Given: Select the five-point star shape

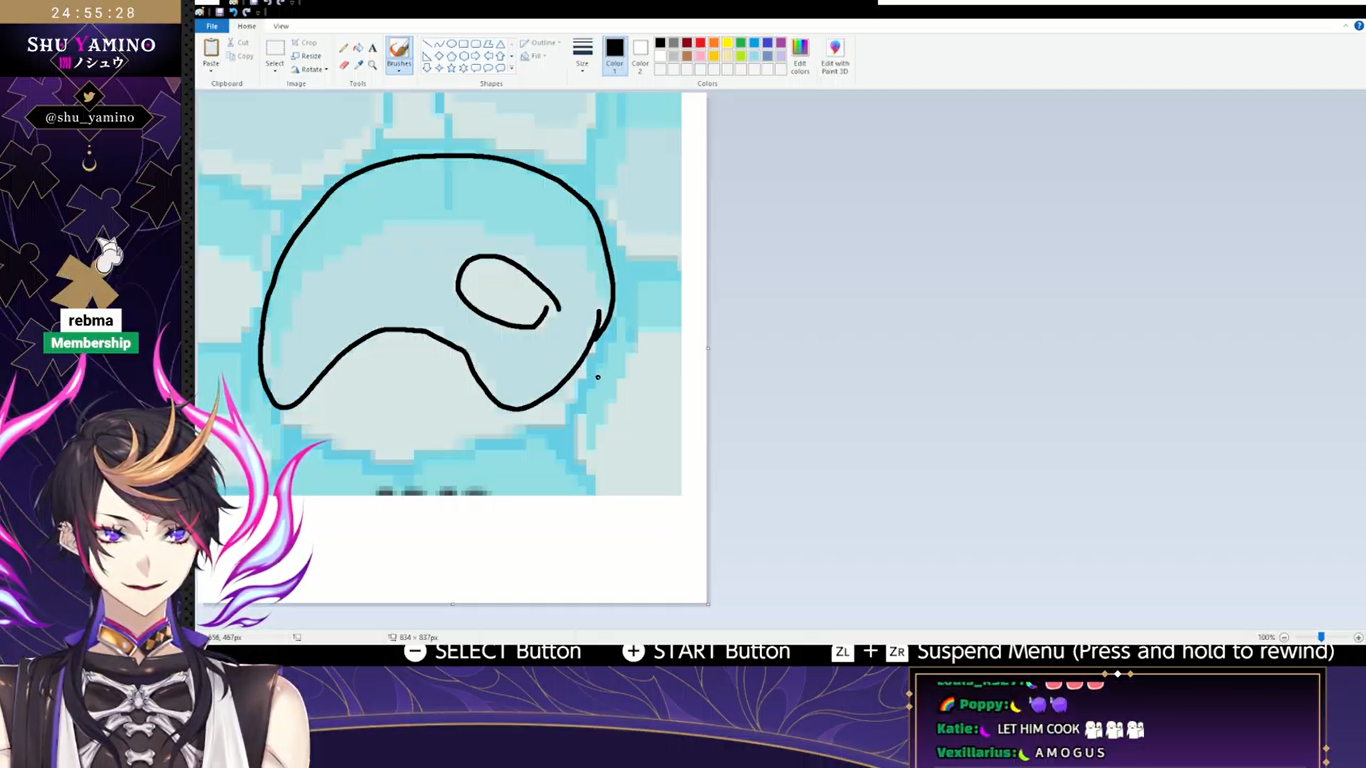Looking at the screenshot, I should pyautogui.click(x=451, y=68).
